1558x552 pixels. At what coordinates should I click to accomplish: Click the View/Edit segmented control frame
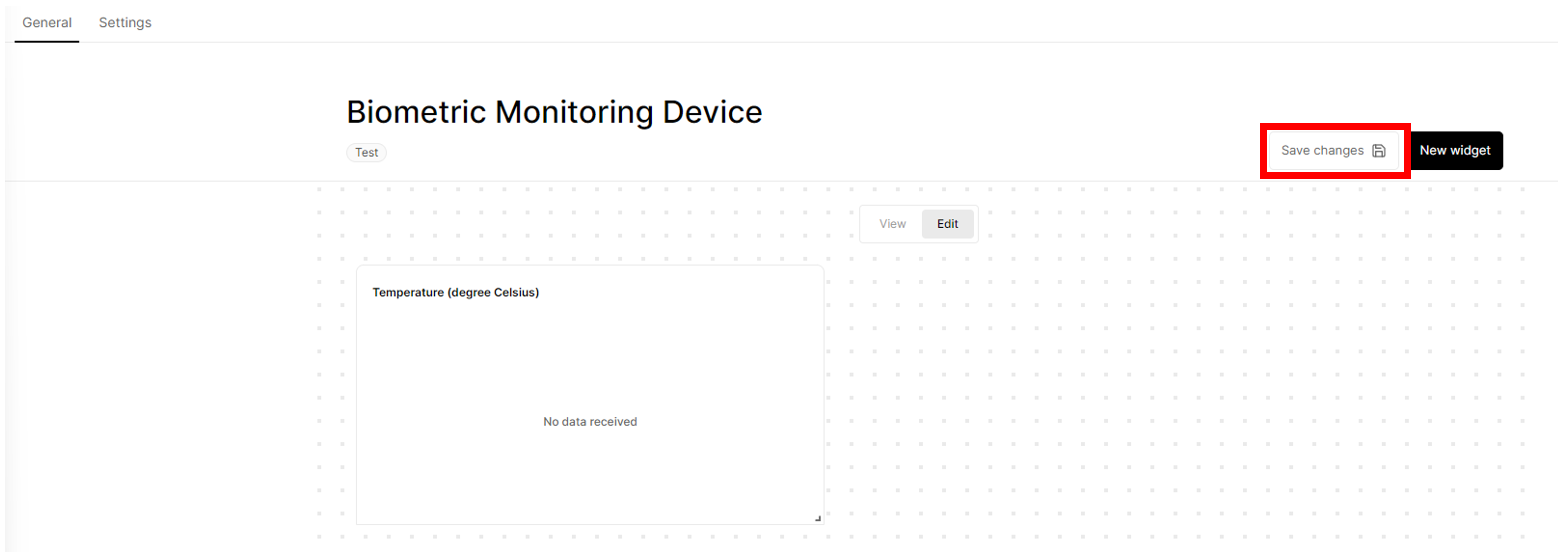tap(919, 224)
